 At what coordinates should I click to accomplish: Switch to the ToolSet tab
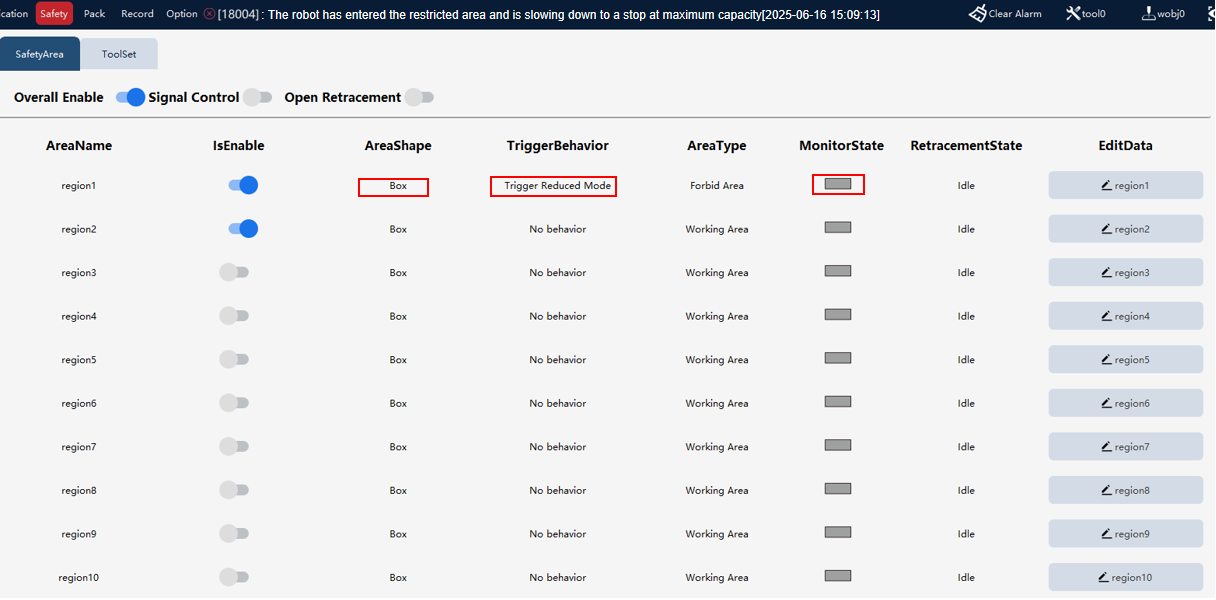pos(119,54)
